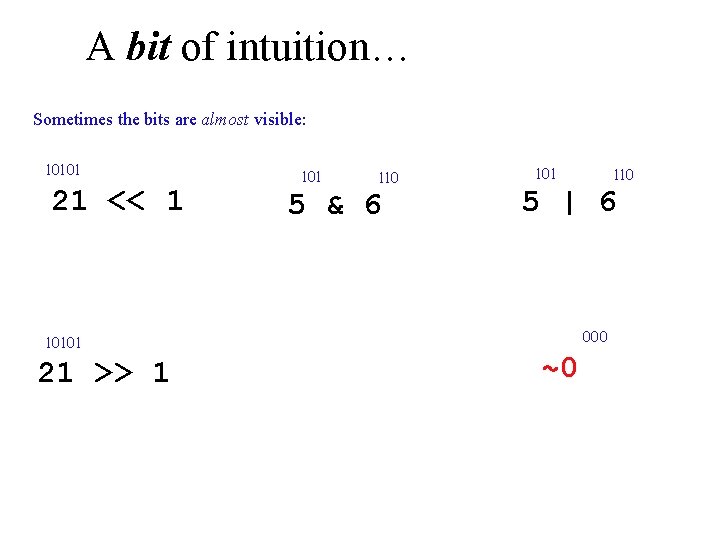Click binary 10101 above 21 >> 1

[x=63, y=343]
